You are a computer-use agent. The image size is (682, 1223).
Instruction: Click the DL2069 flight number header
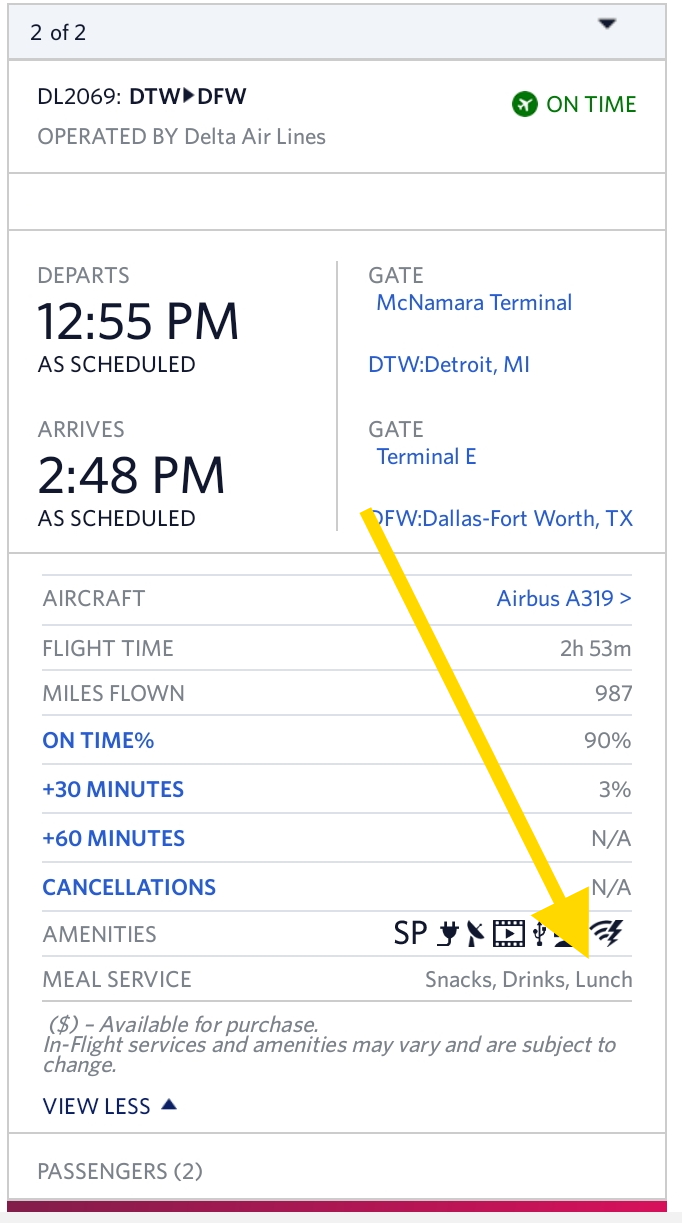(142, 97)
